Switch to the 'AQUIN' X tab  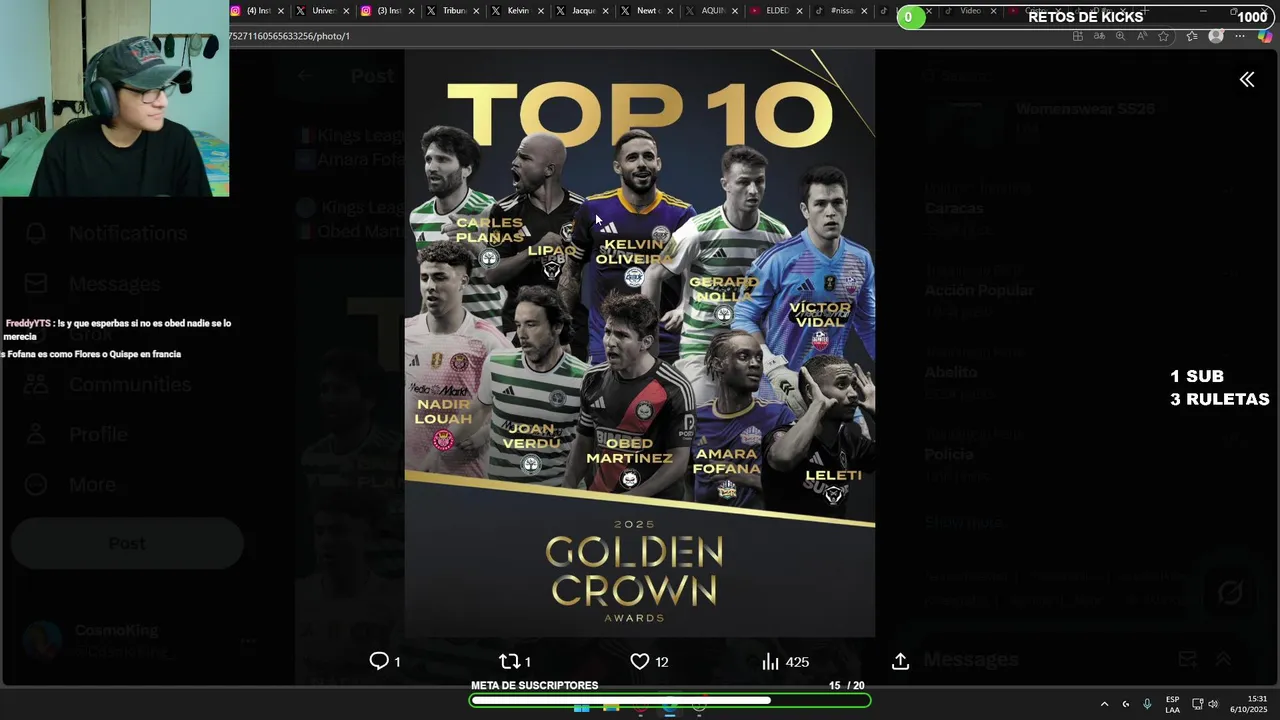tap(712, 11)
